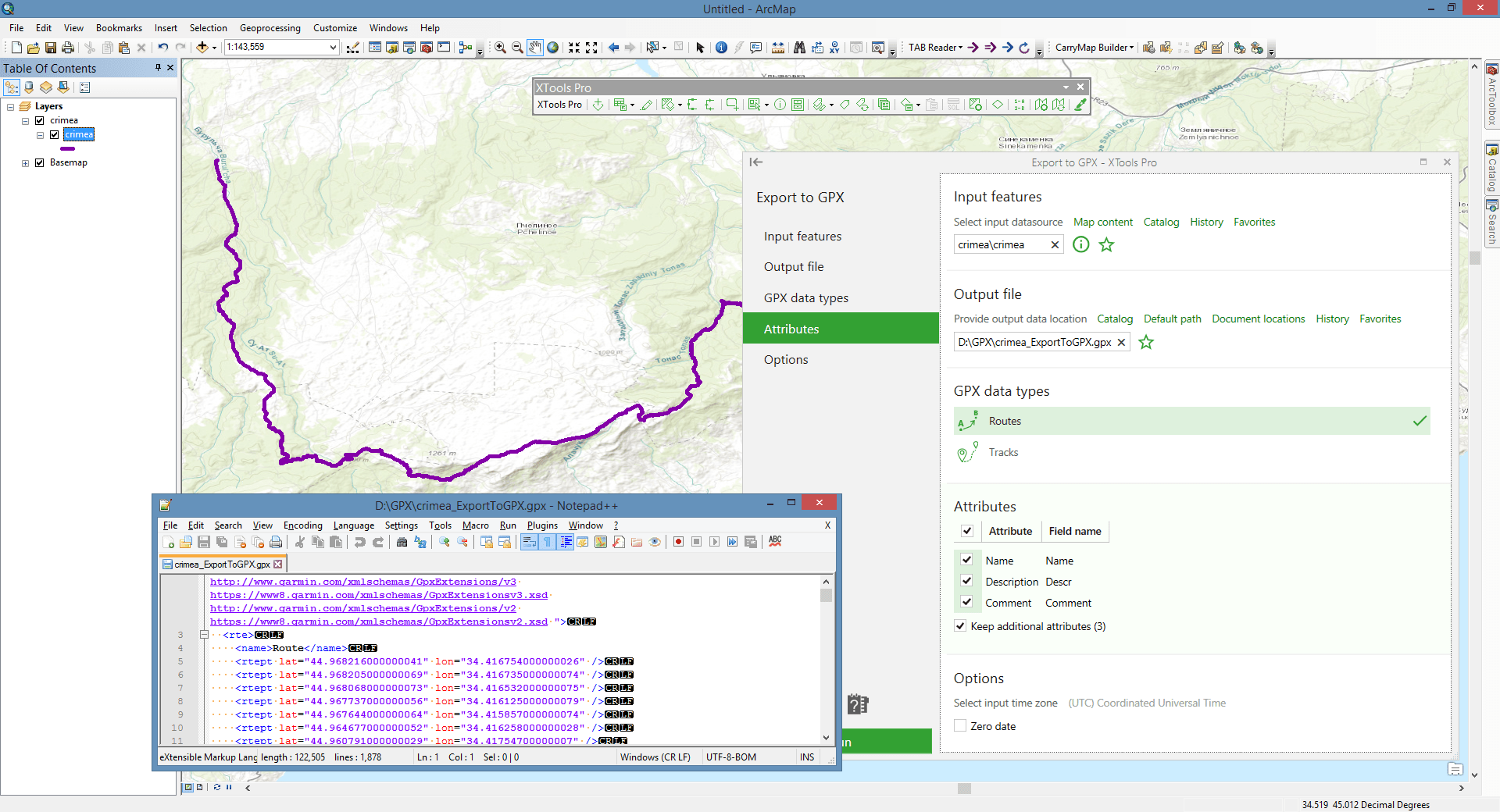Click the Notepad++ spell check ABC icon

[775, 541]
